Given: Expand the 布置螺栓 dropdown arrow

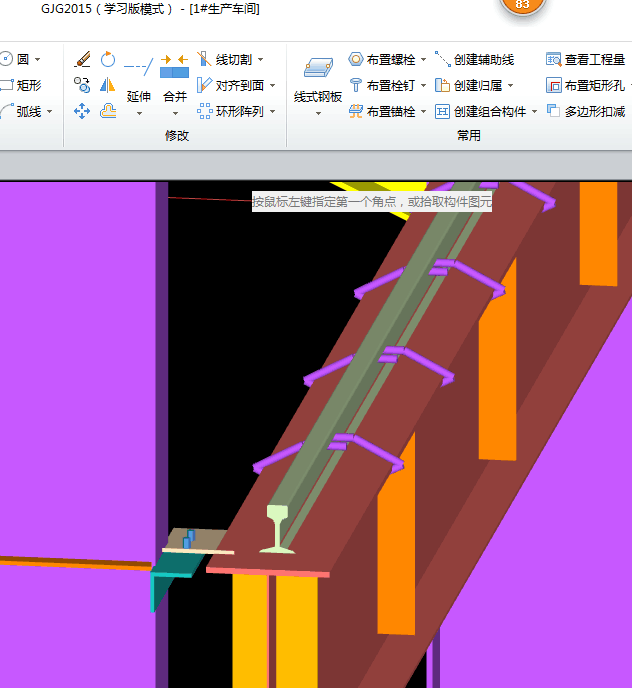Looking at the screenshot, I should 424,59.
